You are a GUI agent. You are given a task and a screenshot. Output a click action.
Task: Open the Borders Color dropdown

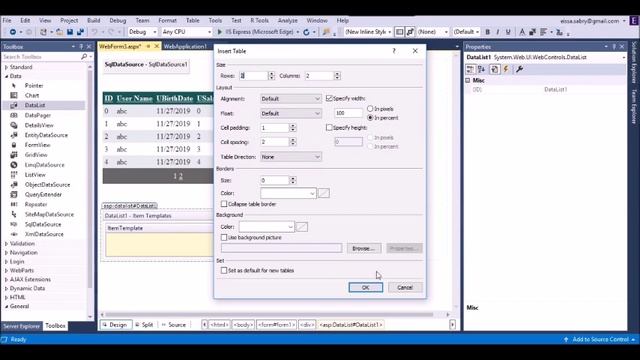tap(288, 193)
